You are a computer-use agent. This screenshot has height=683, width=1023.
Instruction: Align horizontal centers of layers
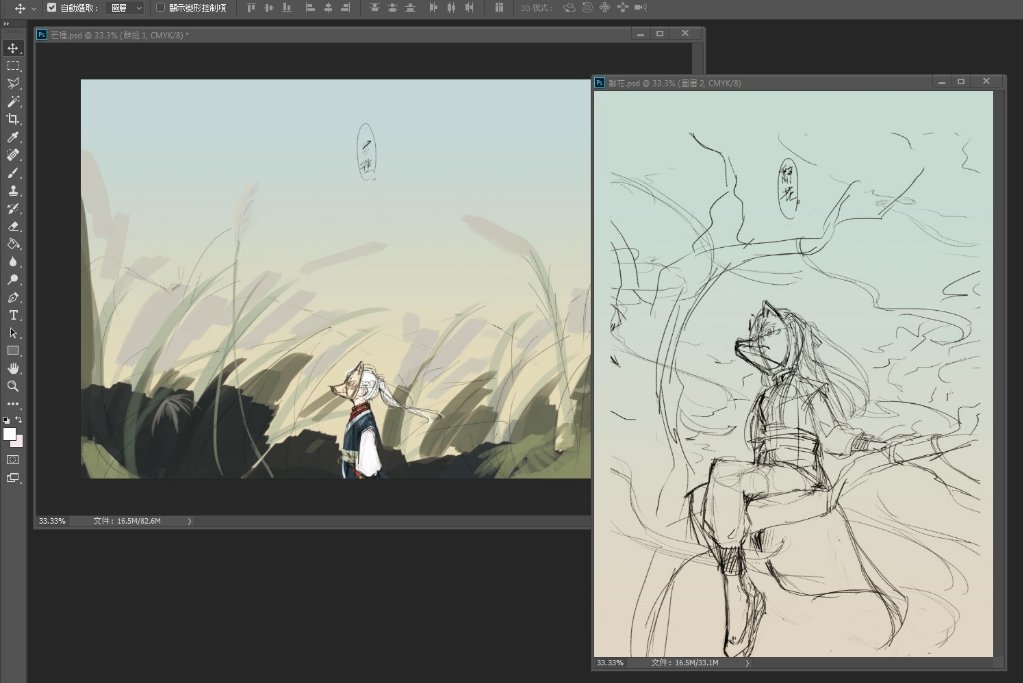pyautogui.click(x=328, y=8)
